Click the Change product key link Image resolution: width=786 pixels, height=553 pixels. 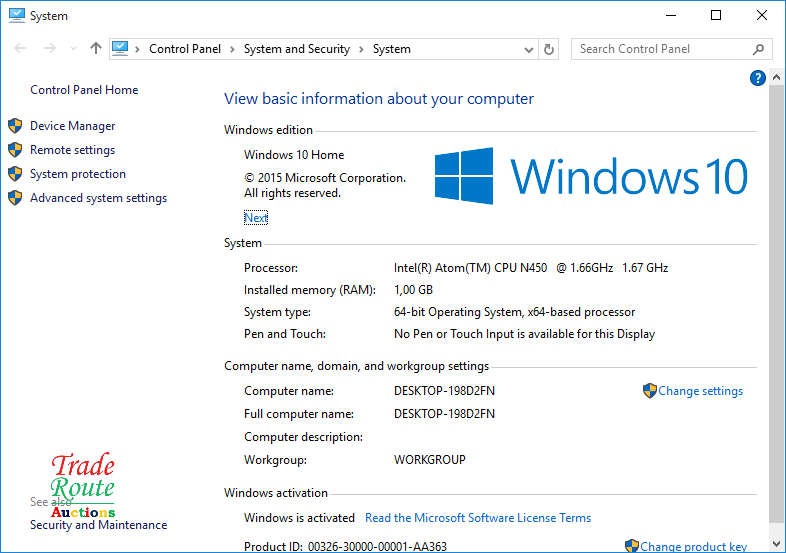693,546
